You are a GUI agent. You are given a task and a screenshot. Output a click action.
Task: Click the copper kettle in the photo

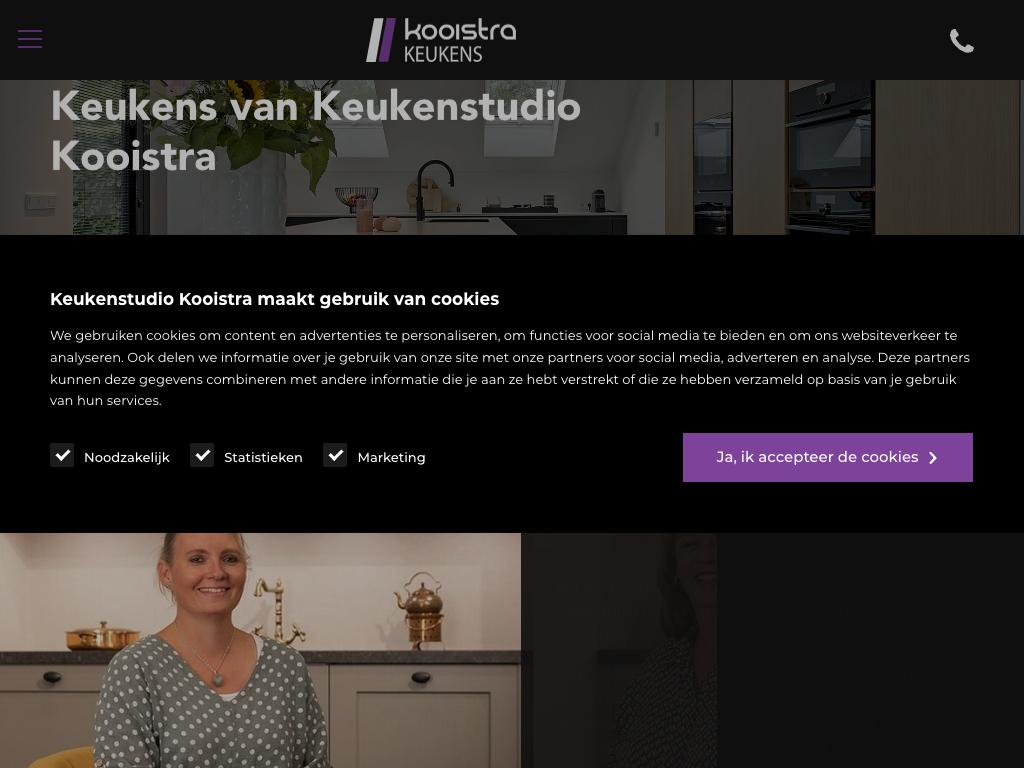click(x=421, y=609)
